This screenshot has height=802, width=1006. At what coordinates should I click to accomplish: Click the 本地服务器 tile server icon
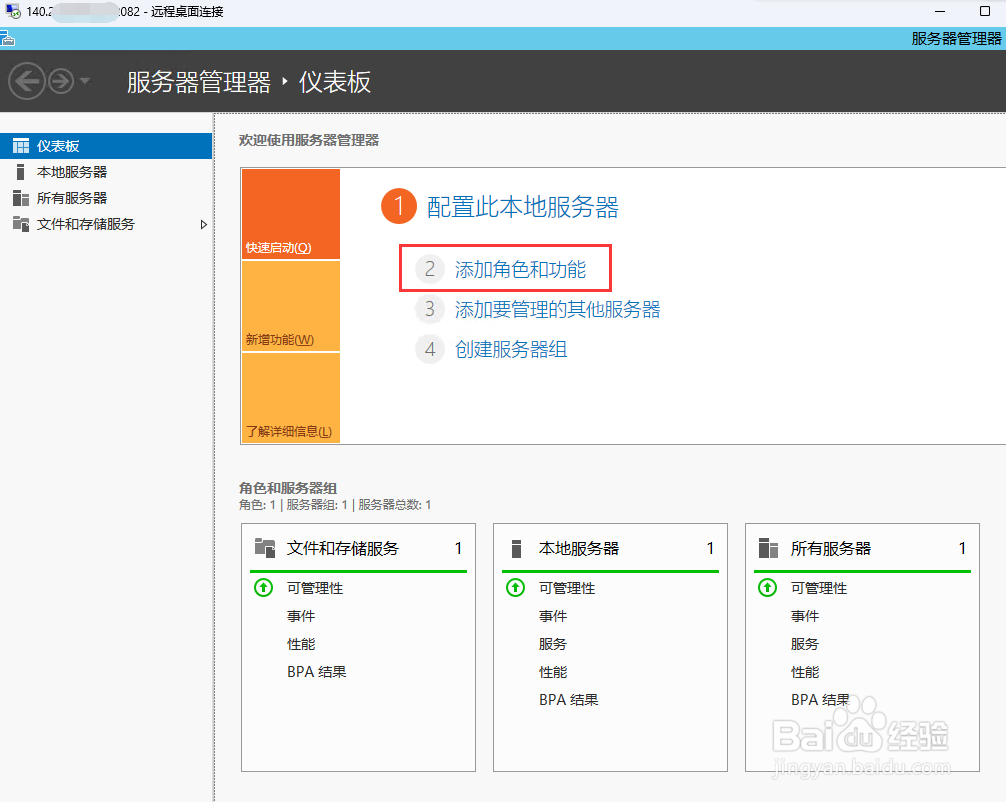click(x=517, y=547)
